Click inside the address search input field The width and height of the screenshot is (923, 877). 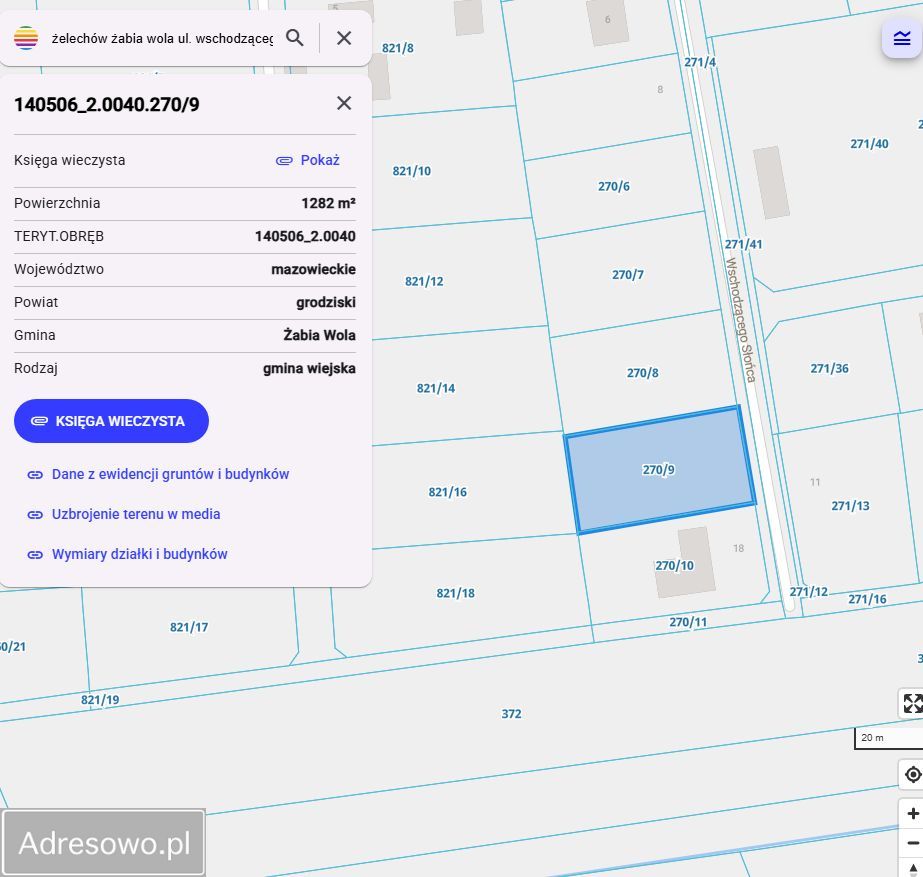coord(162,38)
